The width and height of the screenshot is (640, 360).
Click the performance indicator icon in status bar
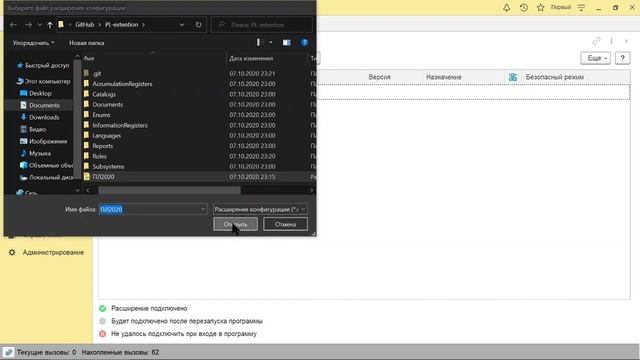(8, 352)
